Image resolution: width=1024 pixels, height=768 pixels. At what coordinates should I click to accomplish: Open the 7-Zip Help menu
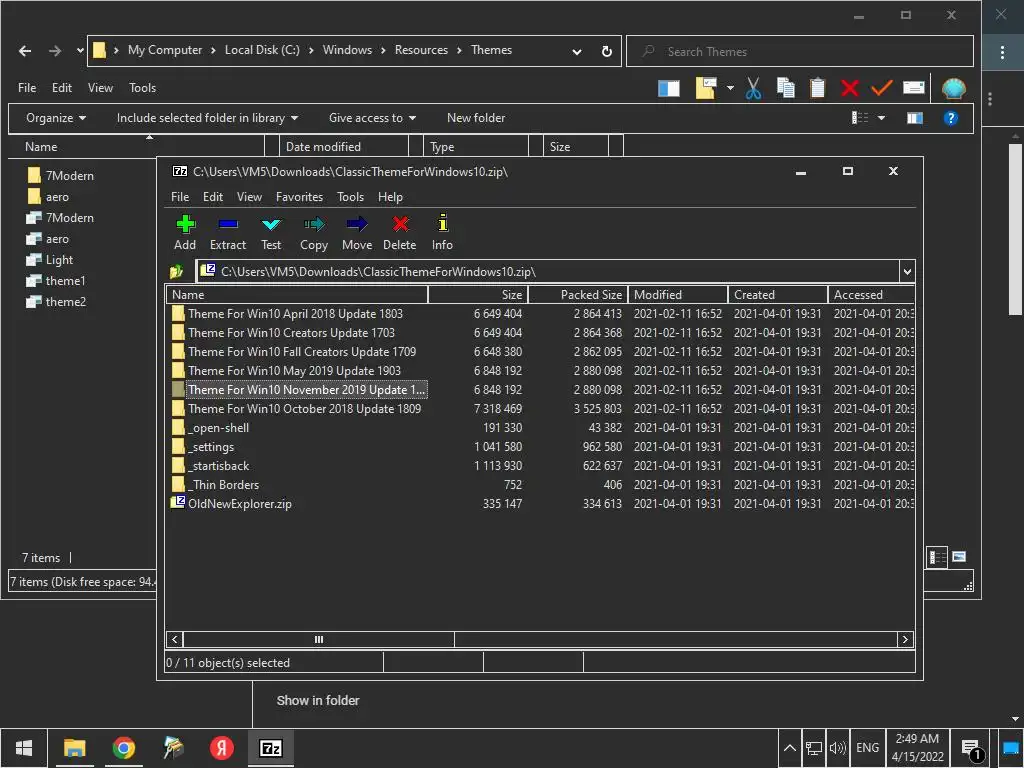pos(390,197)
